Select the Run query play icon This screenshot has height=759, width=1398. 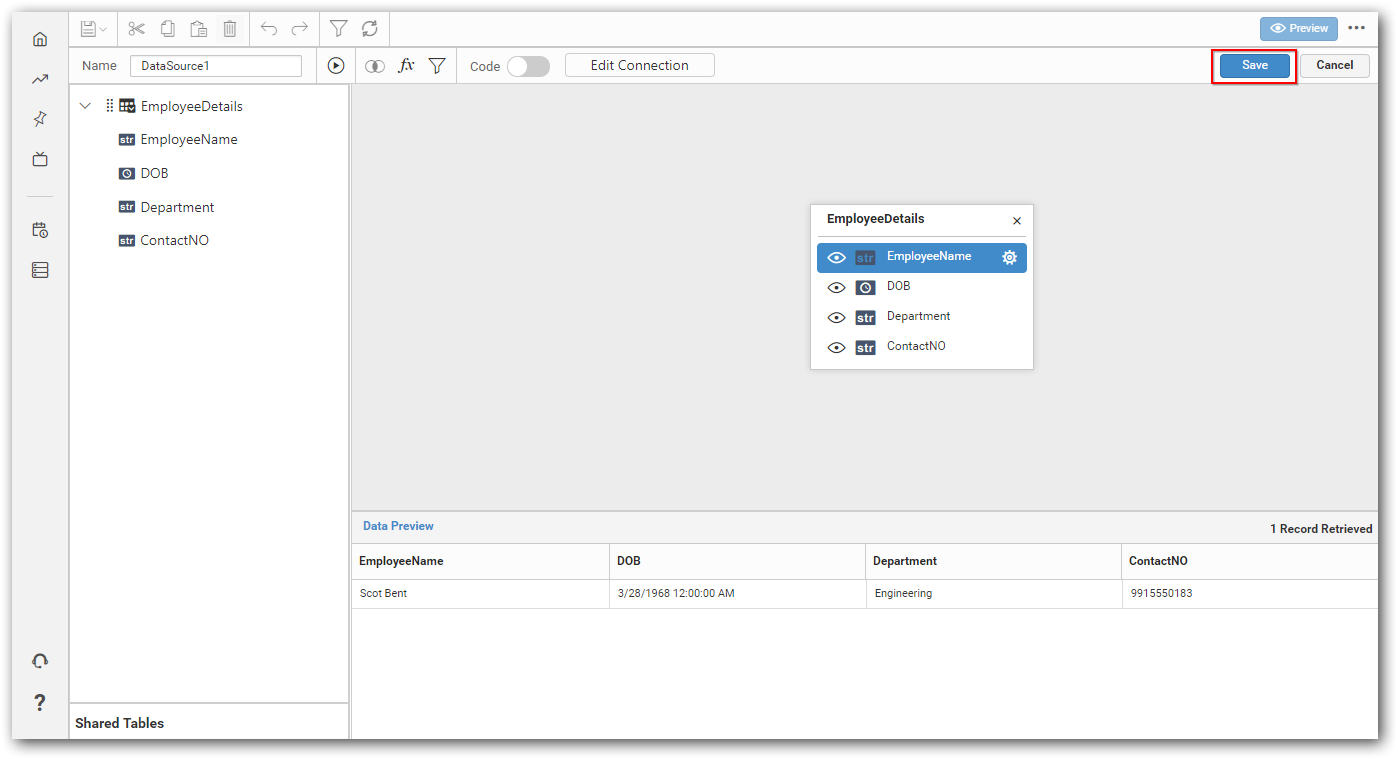click(x=336, y=65)
